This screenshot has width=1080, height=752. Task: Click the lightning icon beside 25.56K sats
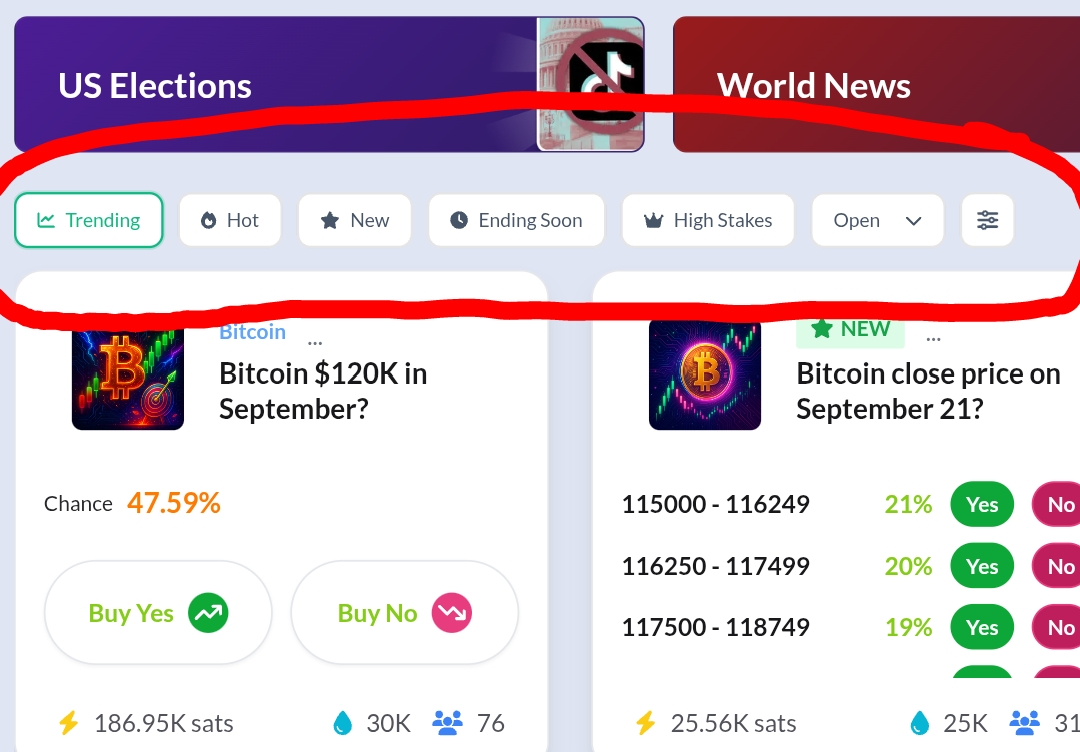click(645, 723)
